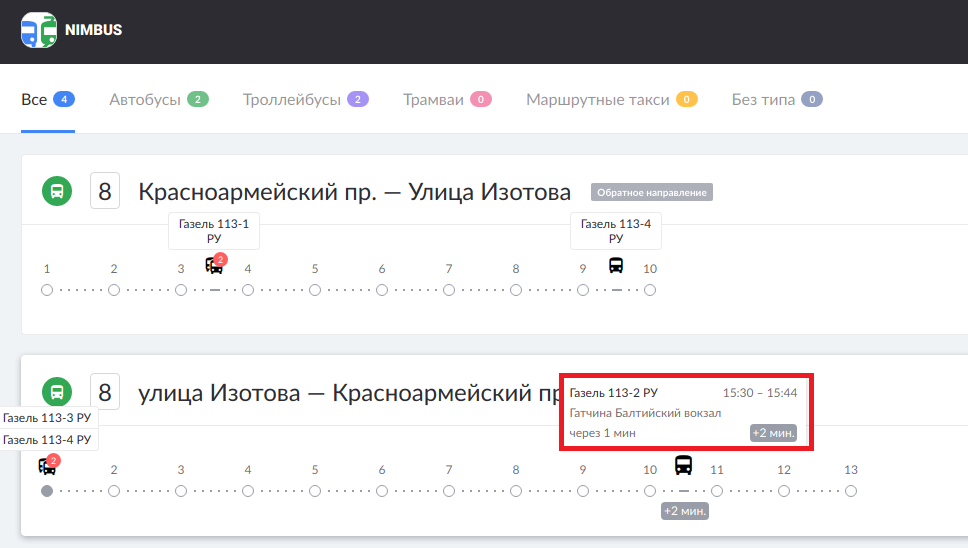Click the NIMBUS logo icon
Viewport: 968px width, 548px height.
39,30
